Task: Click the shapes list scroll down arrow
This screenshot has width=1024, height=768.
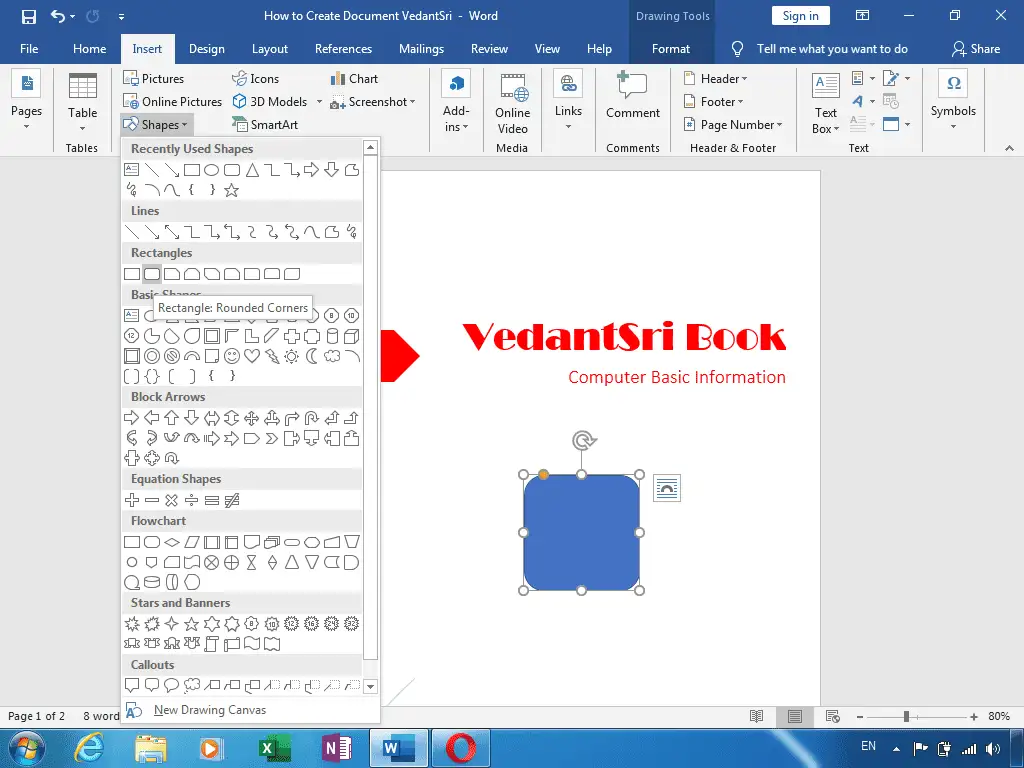Action: coord(371,686)
